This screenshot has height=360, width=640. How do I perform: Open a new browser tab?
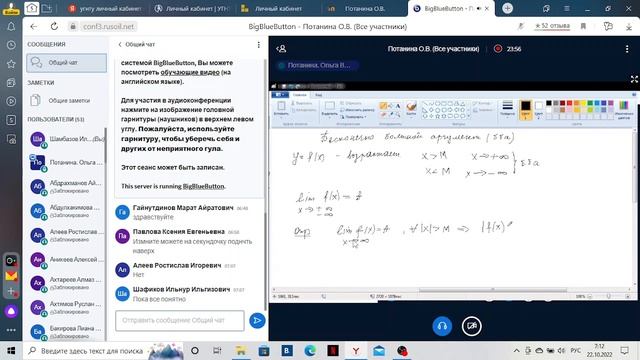click(507, 8)
